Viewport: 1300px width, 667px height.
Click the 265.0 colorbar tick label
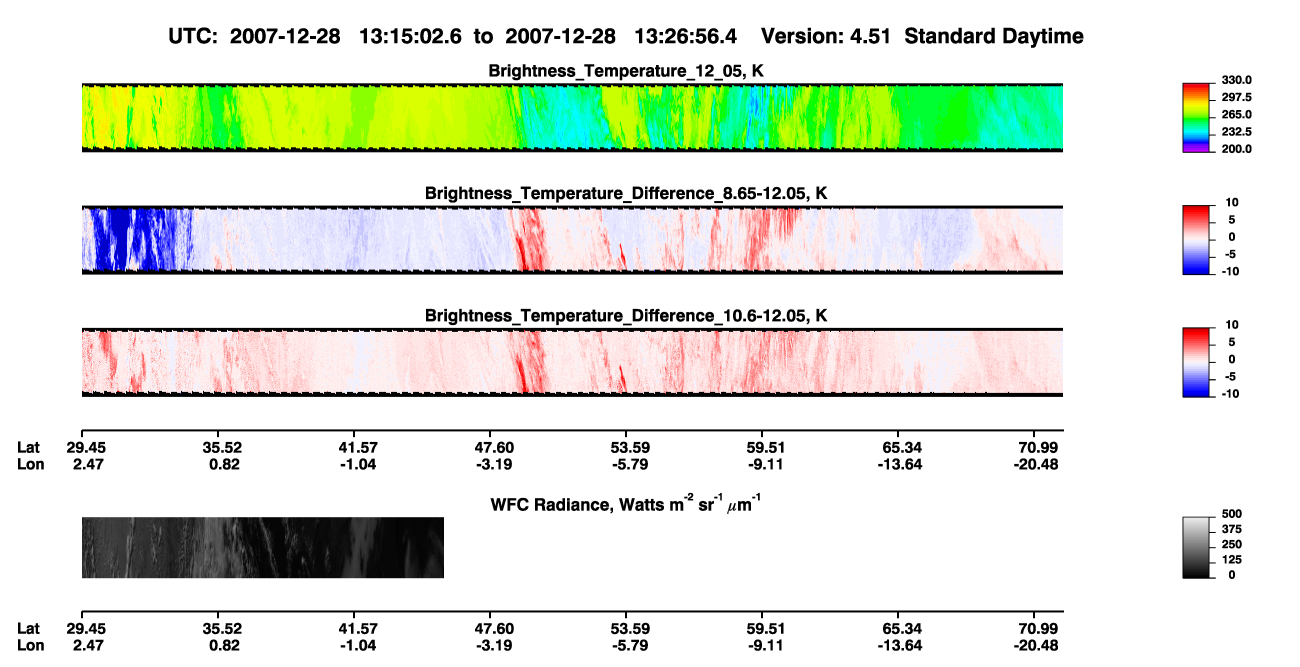pyautogui.click(x=1238, y=114)
